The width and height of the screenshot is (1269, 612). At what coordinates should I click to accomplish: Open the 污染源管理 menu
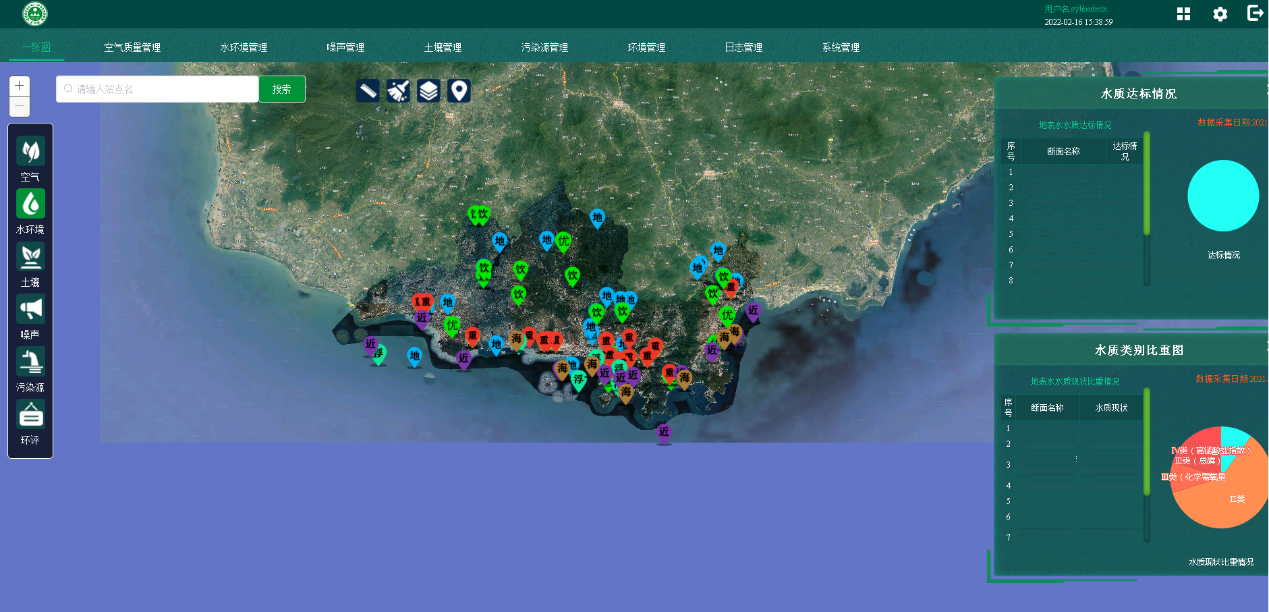pos(544,47)
